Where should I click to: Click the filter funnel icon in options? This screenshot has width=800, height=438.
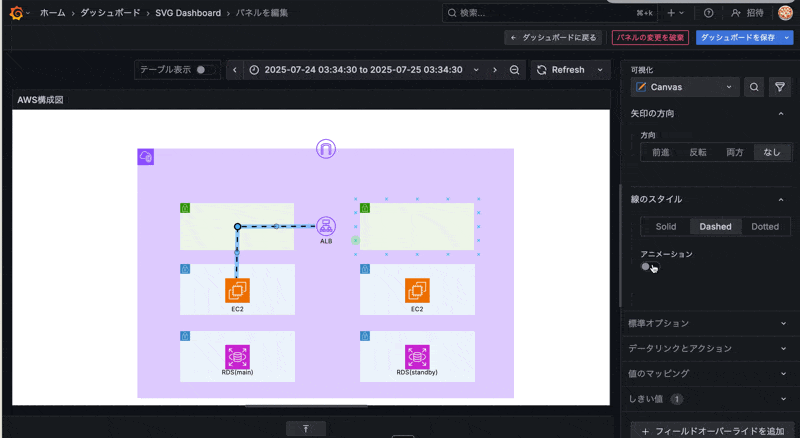pos(780,87)
